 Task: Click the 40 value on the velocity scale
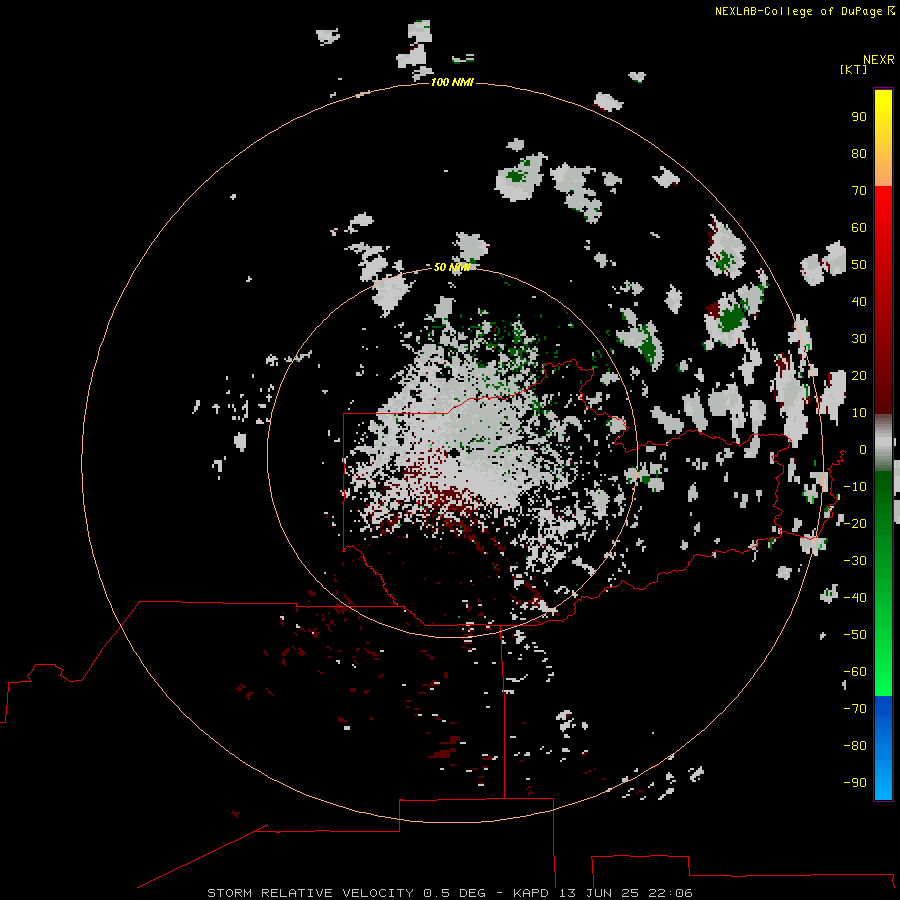point(859,302)
